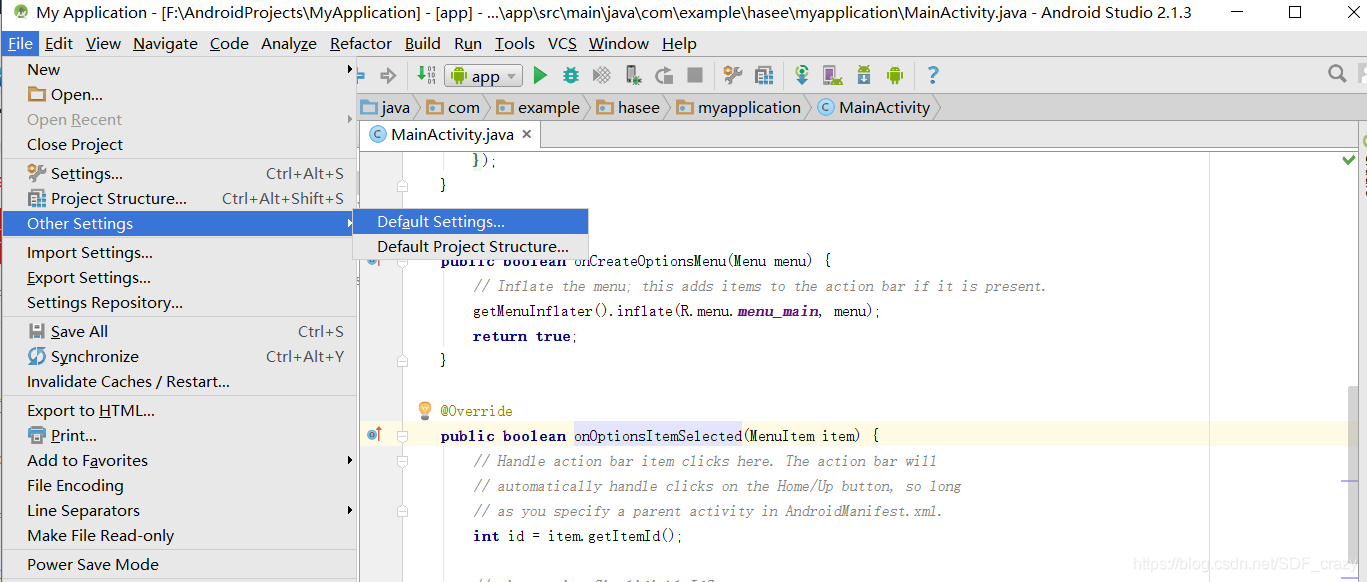Screen dimensions: 1367x582
Task: Open the Refactor menu
Action: [361, 44]
